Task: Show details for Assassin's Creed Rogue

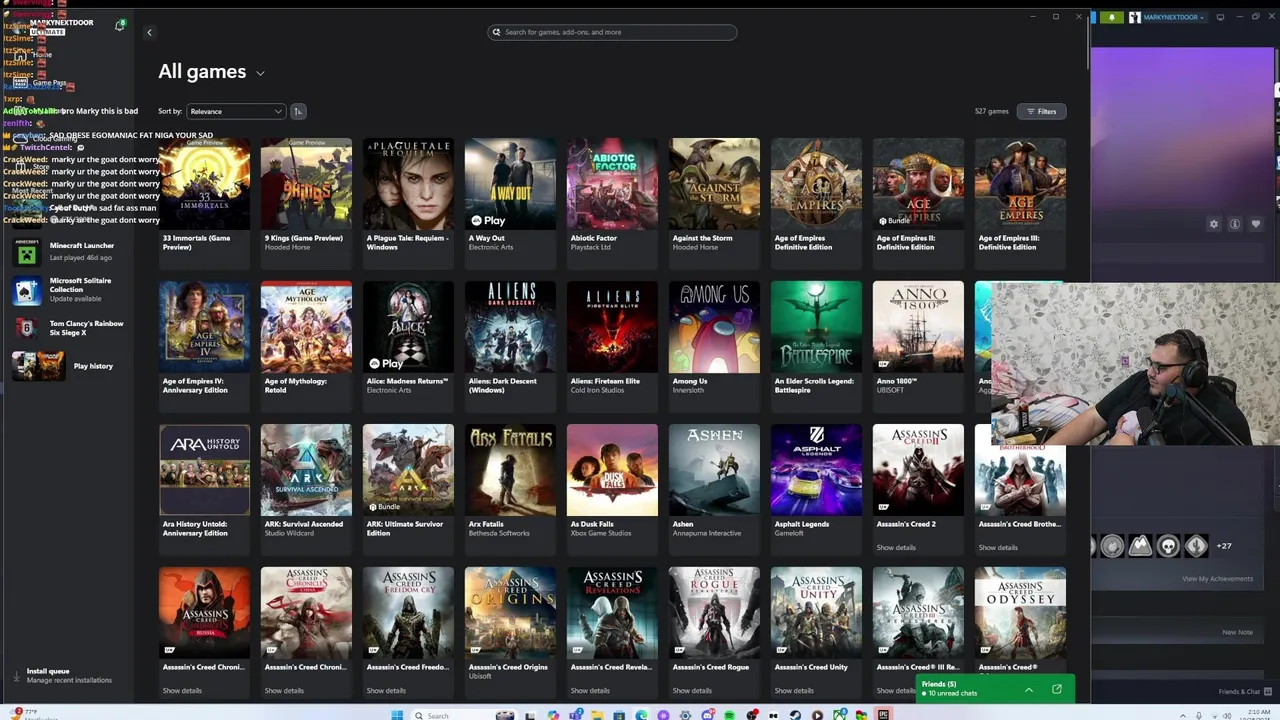Action: pos(692,690)
